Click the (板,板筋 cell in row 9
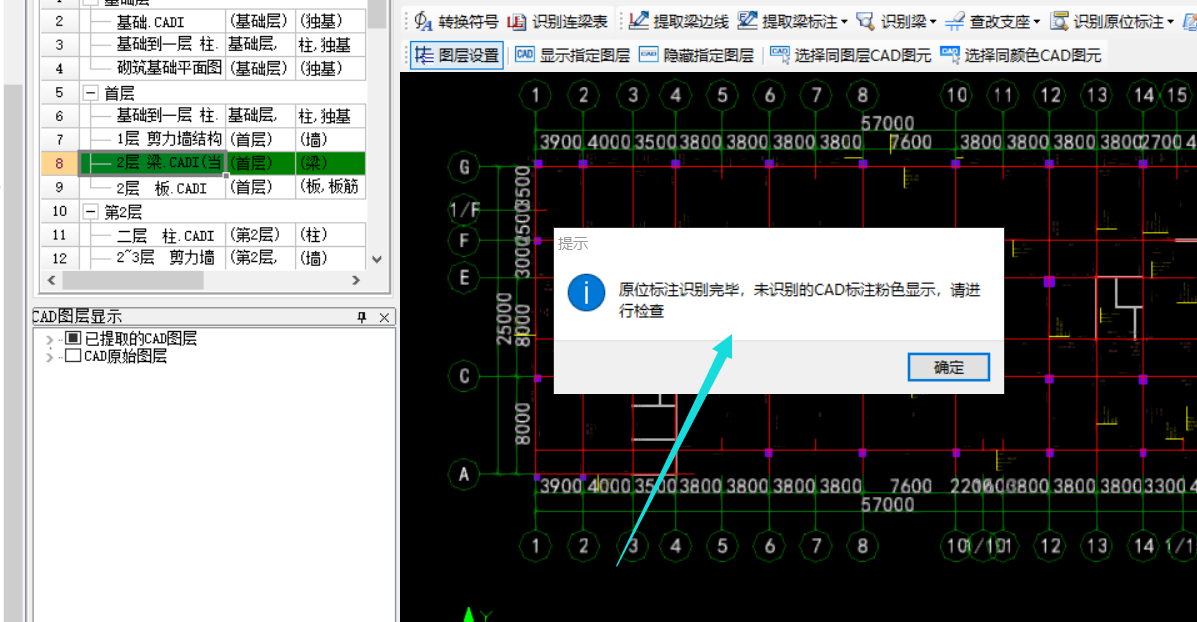The width and height of the screenshot is (1197, 622). tap(331, 188)
